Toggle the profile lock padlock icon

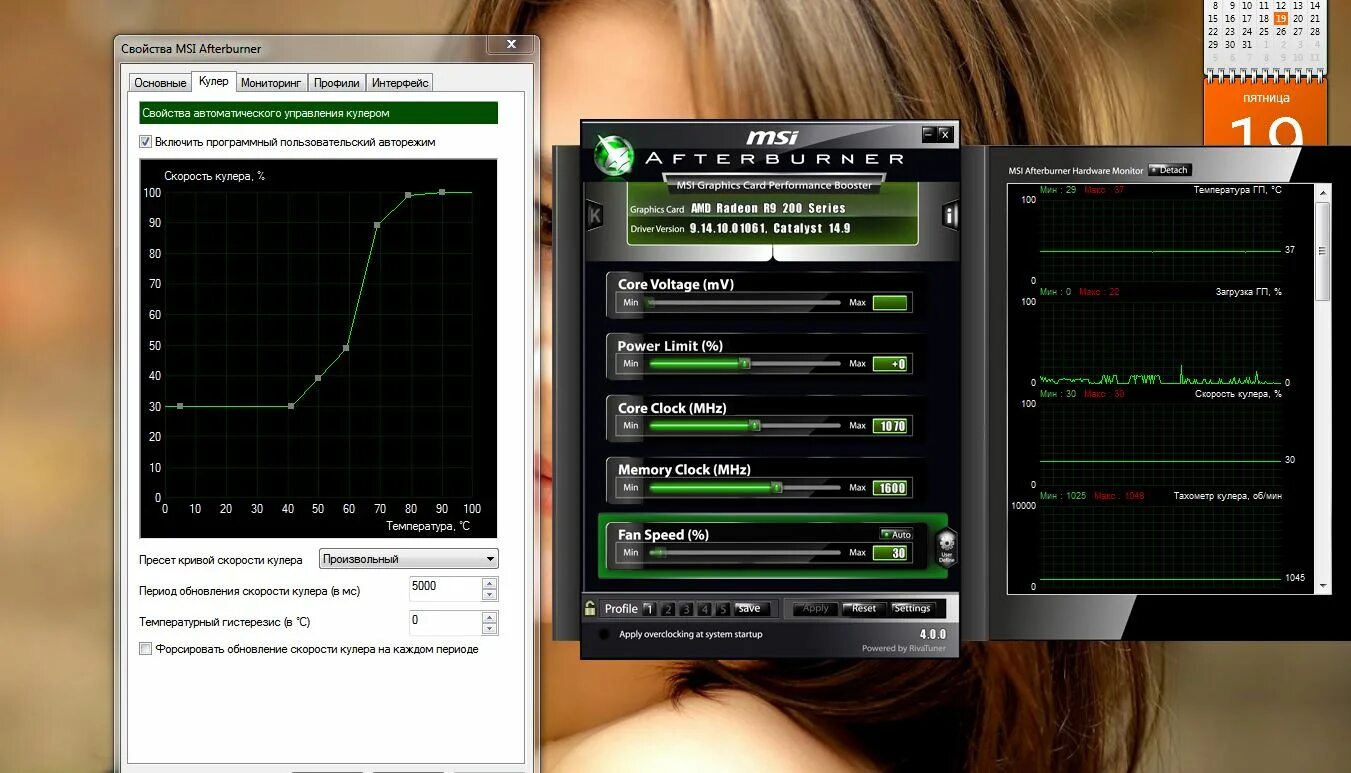pyautogui.click(x=591, y=608)
